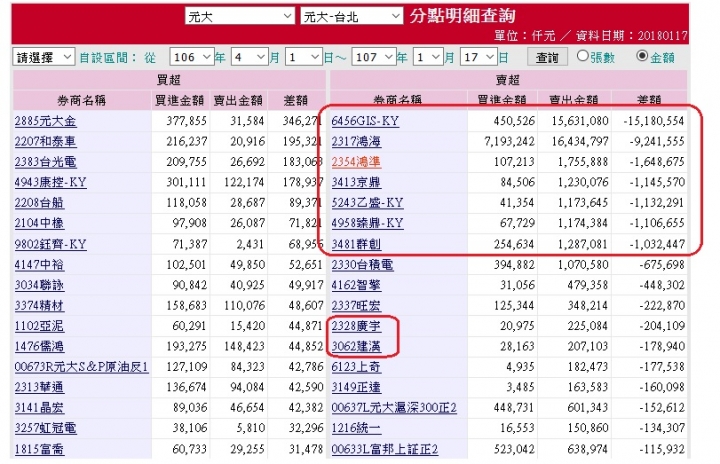The height and width of the screenshot is (464, 720).
Task: Select the 金額 radio button
Action: (x=642, y=56)
